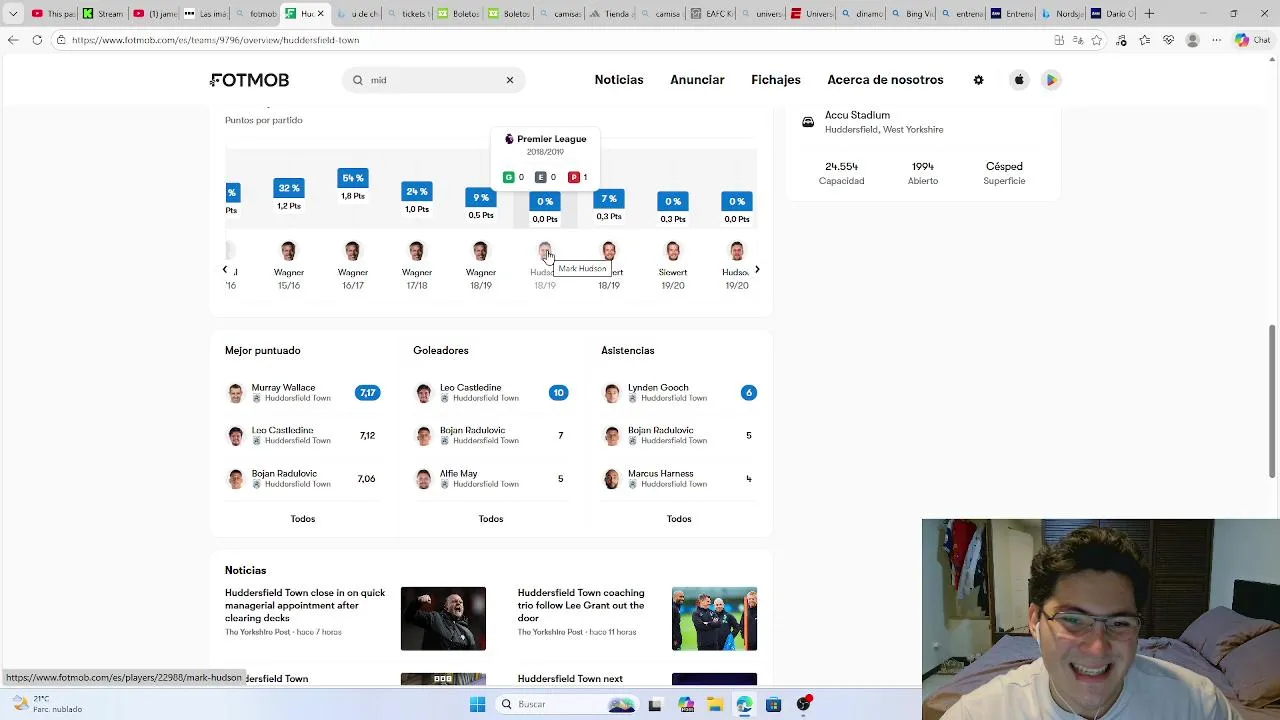Viewport: 1280px width, 720px height.
Task: Open Bojan Radulovic in Asistencias list
Action: coord(679,435)
